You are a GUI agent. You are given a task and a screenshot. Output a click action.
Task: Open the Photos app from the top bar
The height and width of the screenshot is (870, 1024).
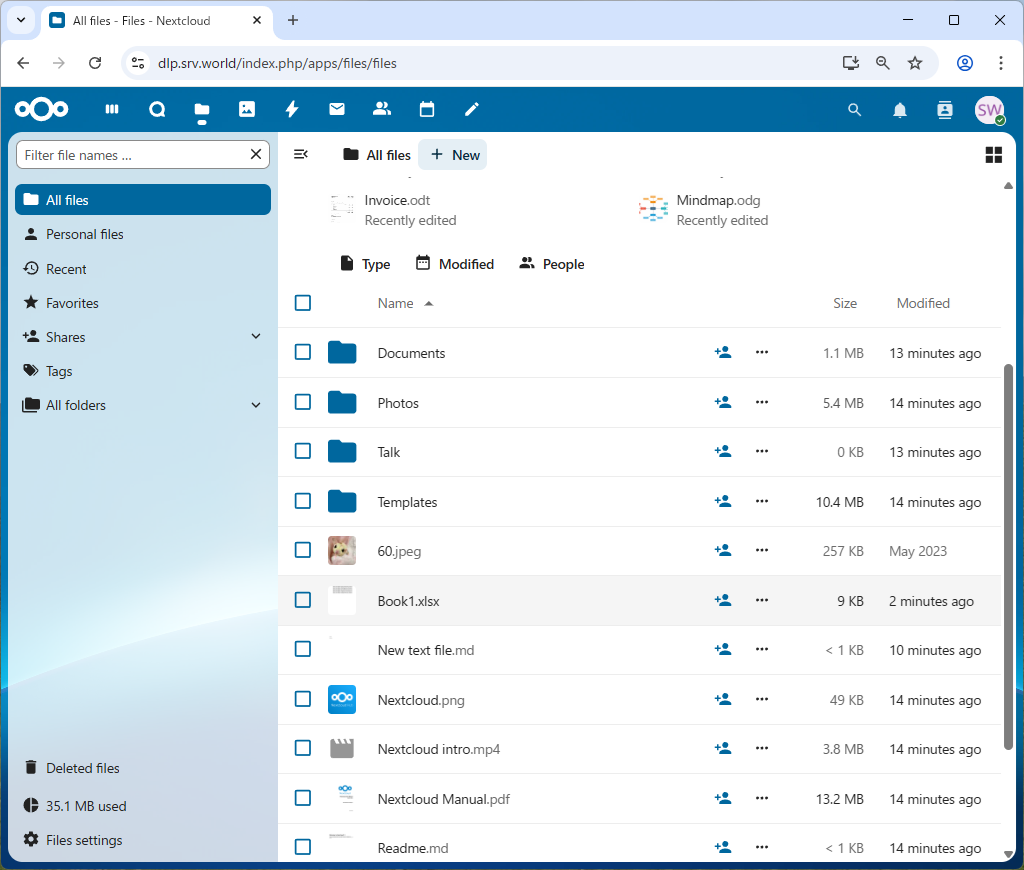click(247, 109)
